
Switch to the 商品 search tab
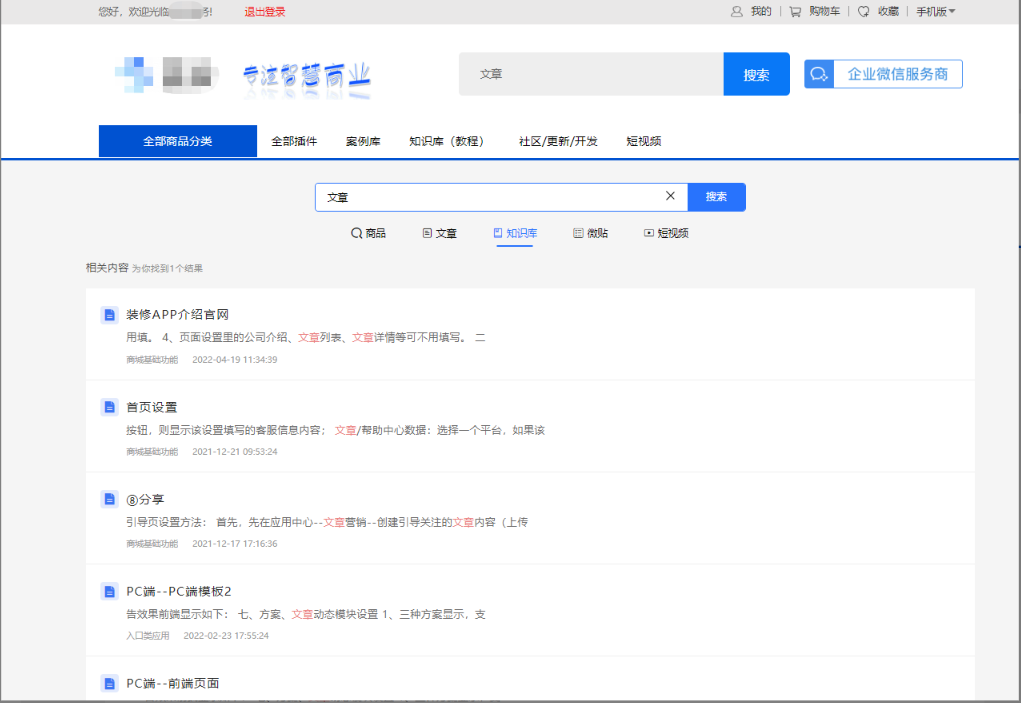[x=368, y=233]
